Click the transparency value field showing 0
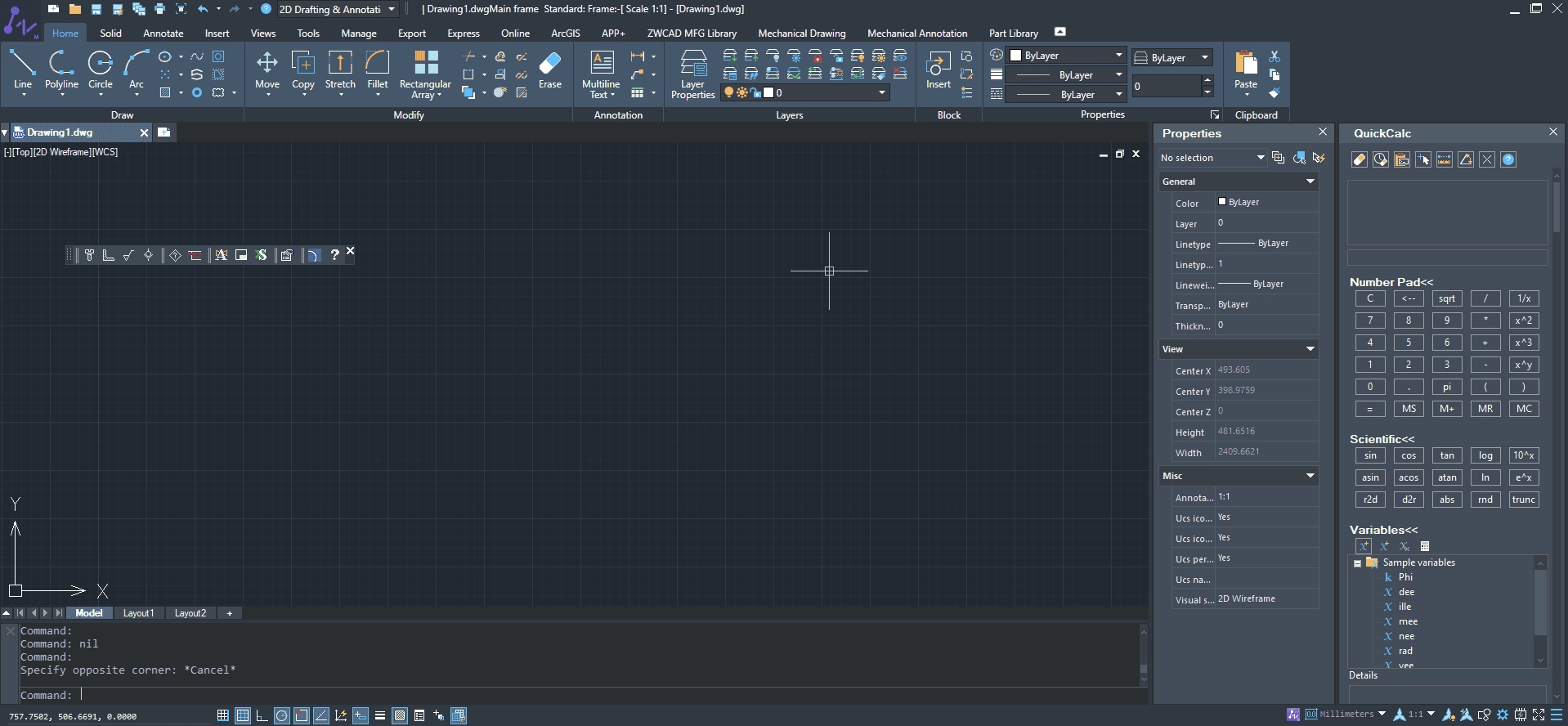 tap(1167, 86)
